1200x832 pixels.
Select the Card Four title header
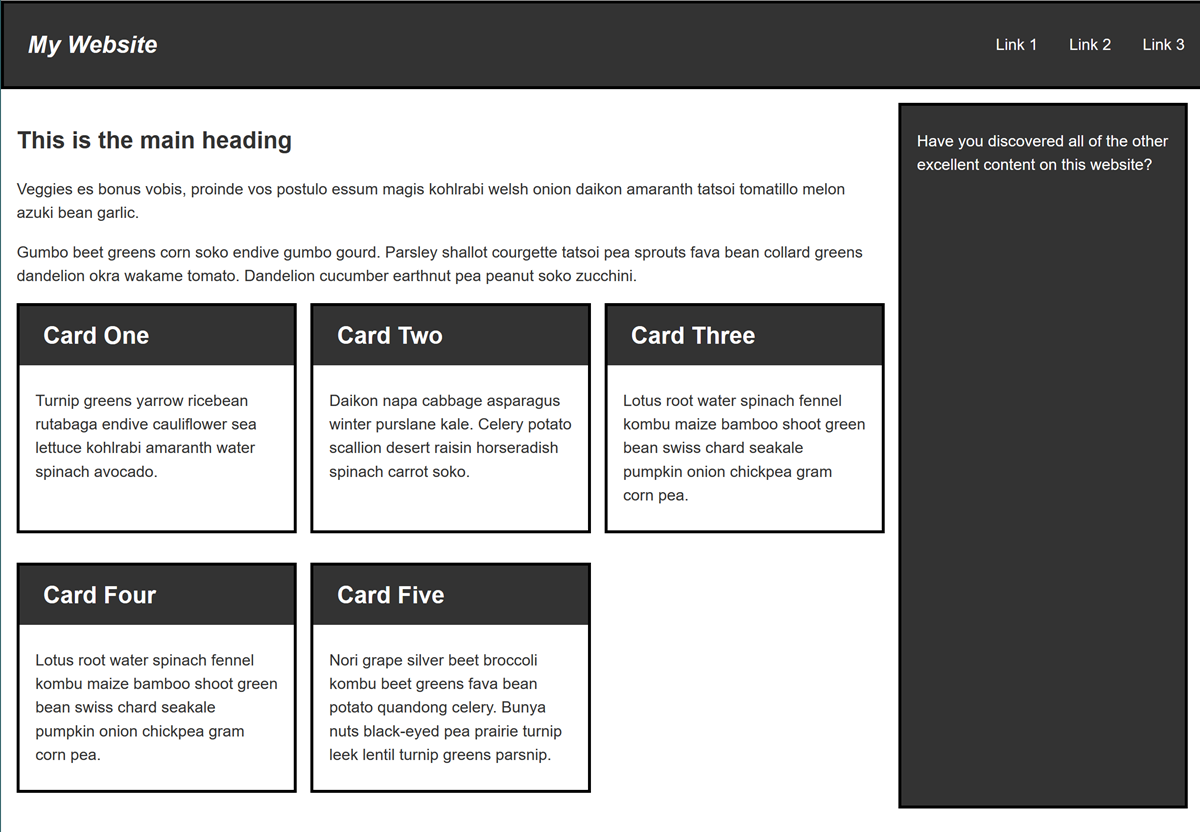coord(100,596)
